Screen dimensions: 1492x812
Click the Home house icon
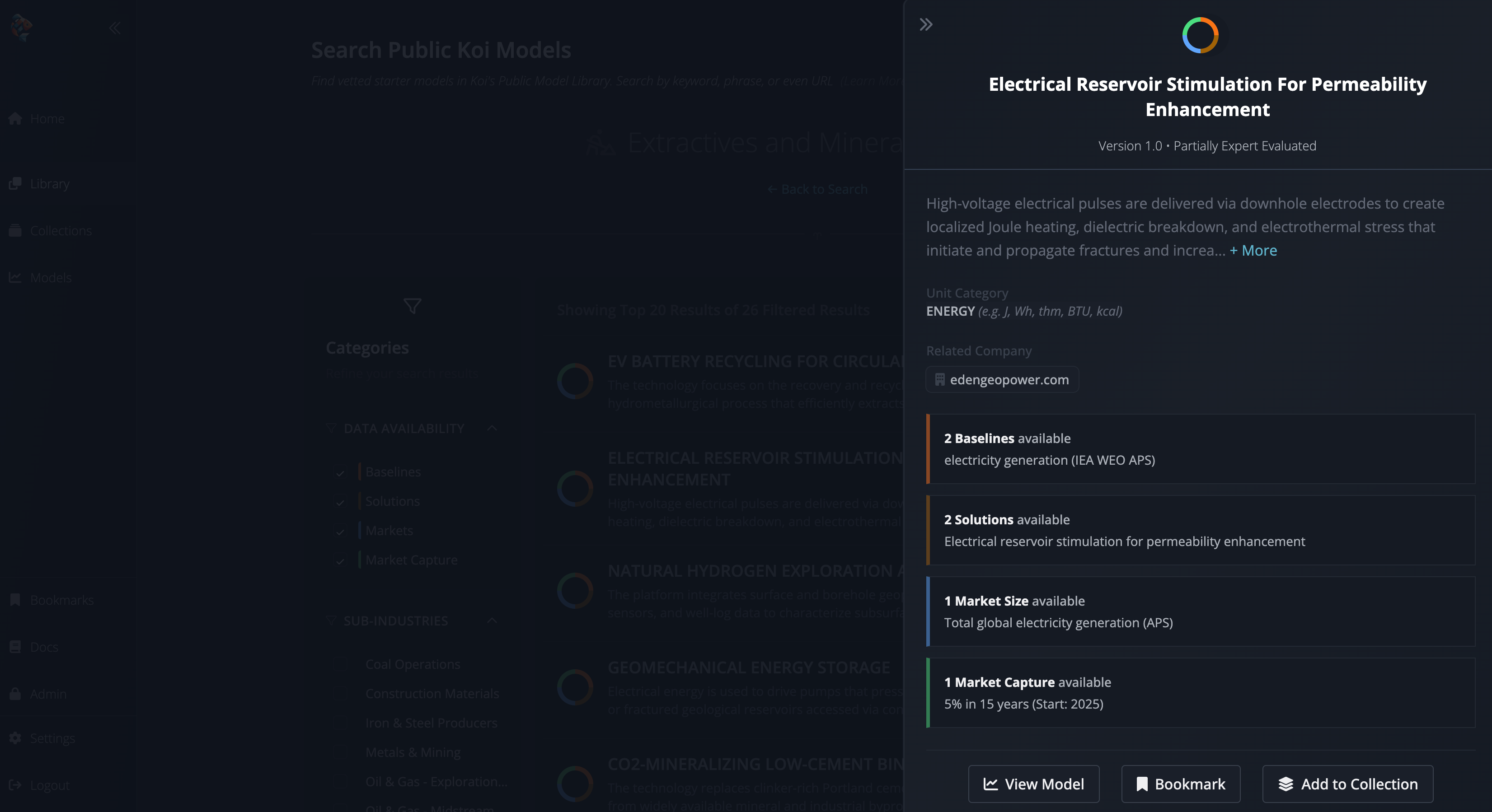(x=15, y=119)
